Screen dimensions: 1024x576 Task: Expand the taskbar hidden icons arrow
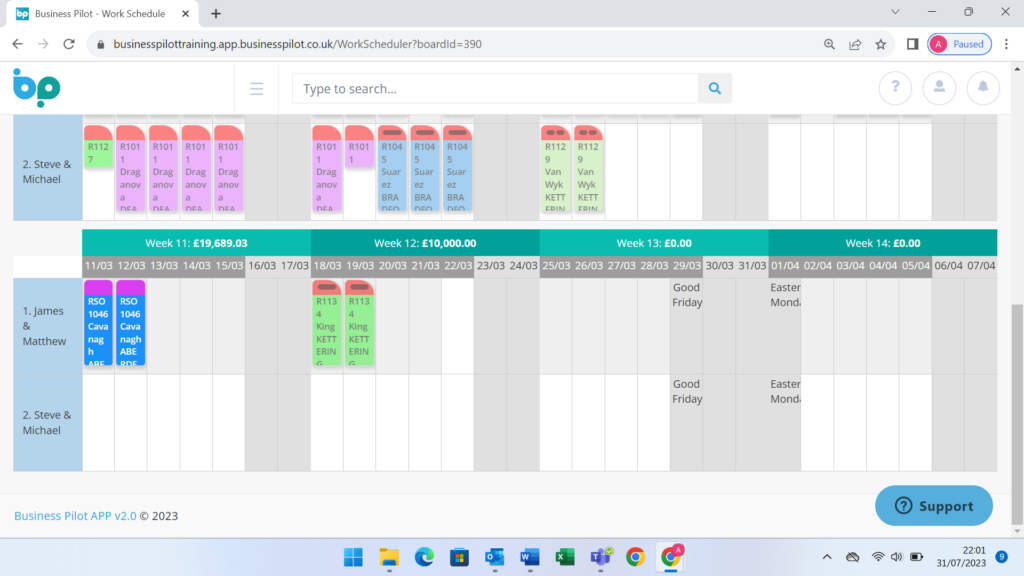[x=827, y=557]
